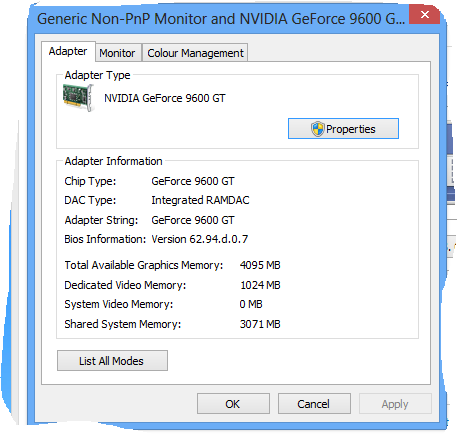Switch to the Monitor tab
Screen dimensions: 457x440
tap(118, 53)
